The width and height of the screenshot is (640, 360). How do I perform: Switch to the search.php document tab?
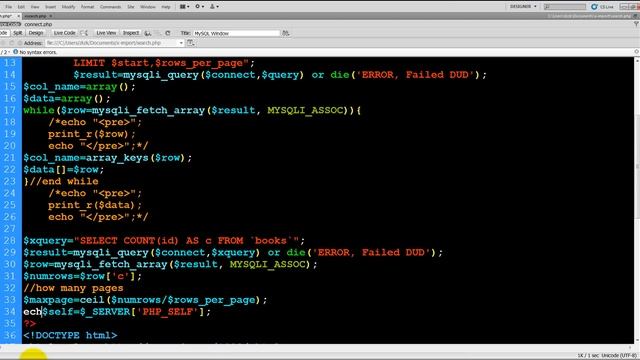pos(36,16)
